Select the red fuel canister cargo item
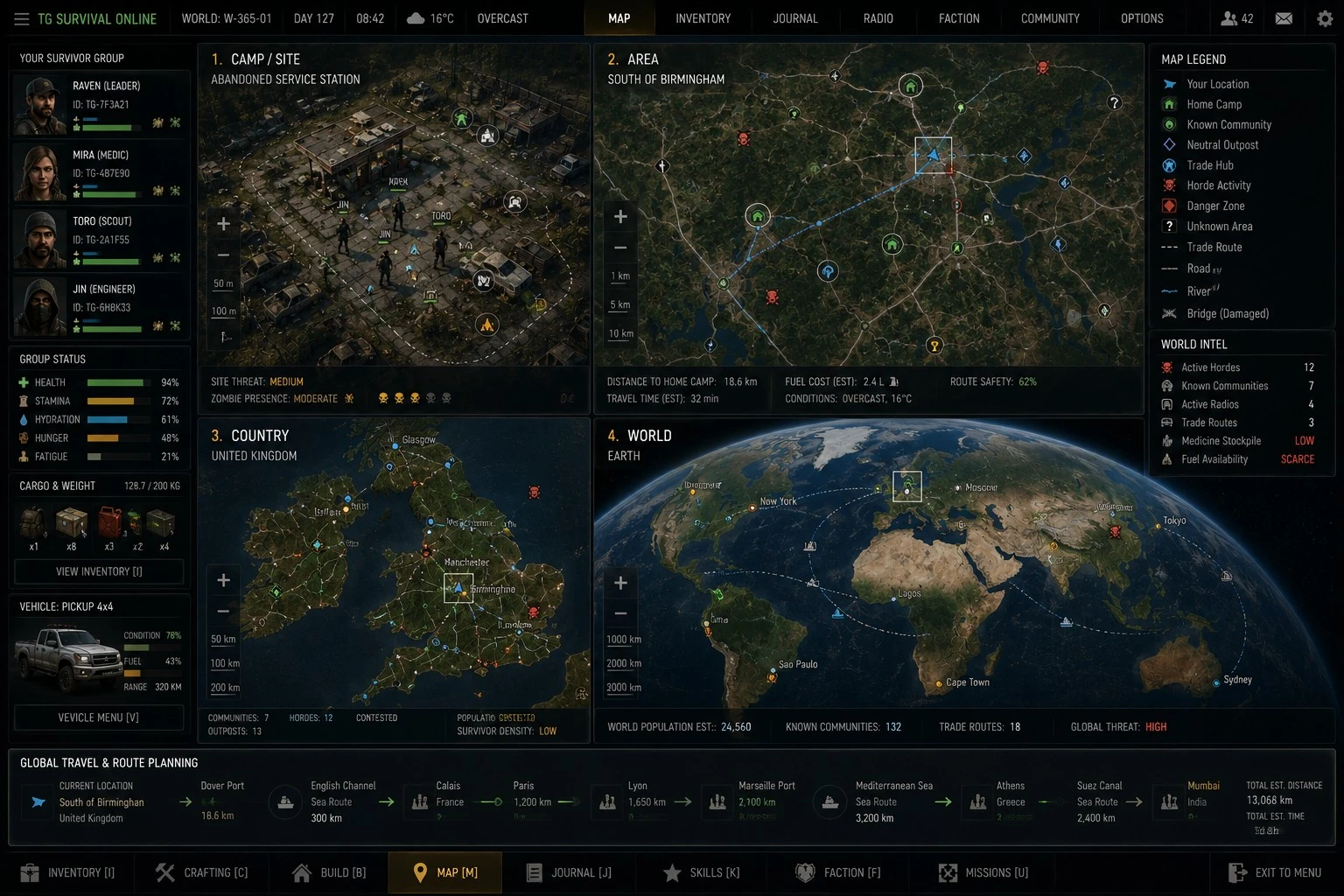 (x=110, y=521)
